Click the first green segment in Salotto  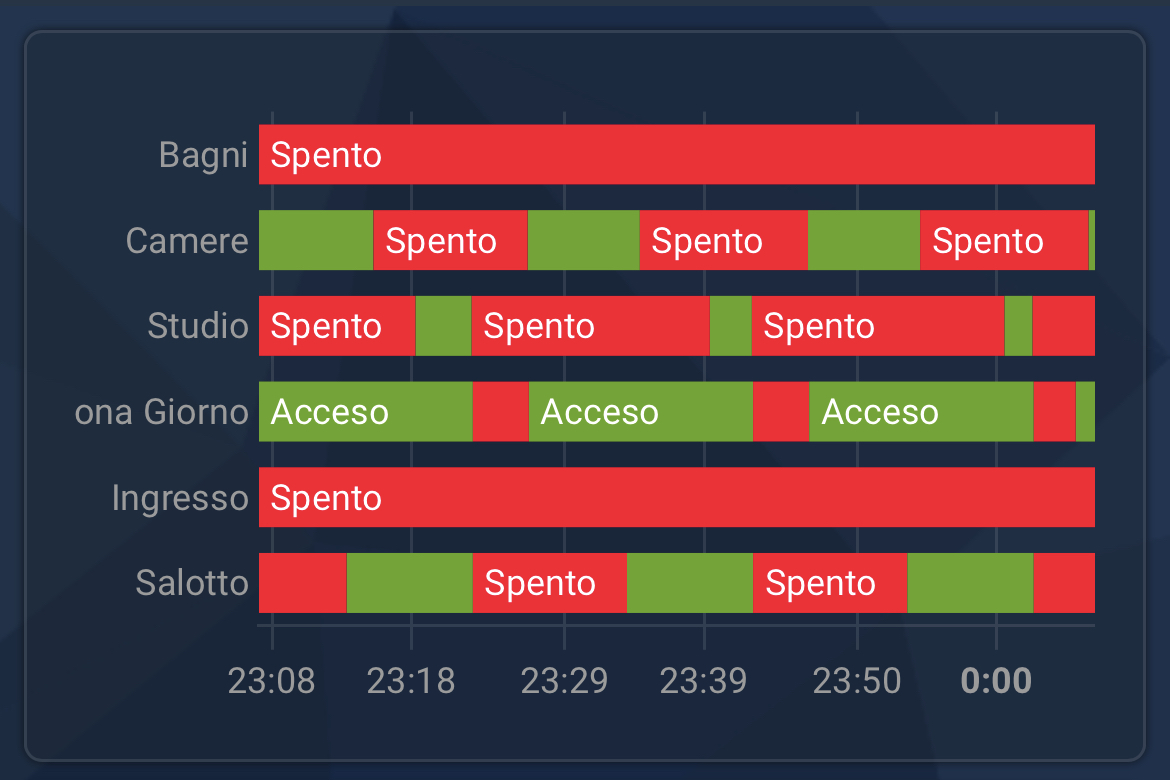click(410, 583)
